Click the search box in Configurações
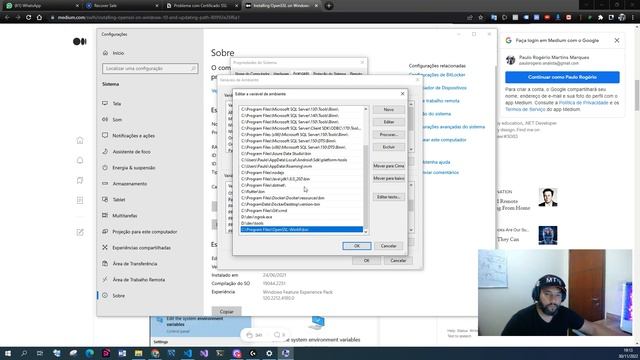Image resolution: width=640 pixels, height=360 pixels. tap(150, 69)
